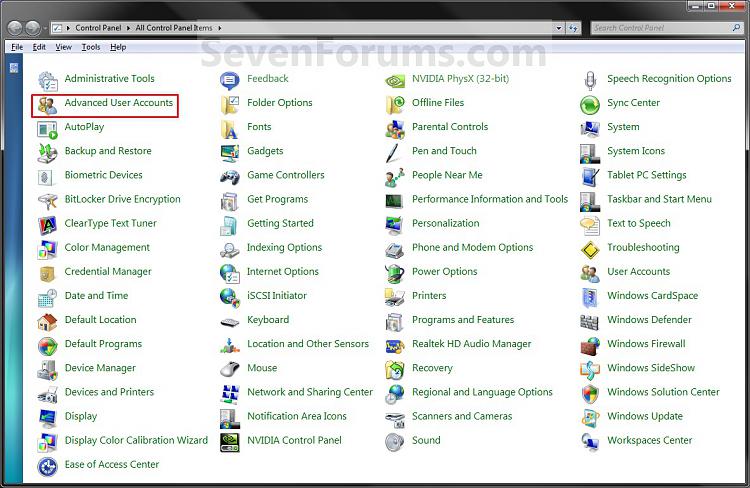
Task: Open Display Color Calibration Wizard link
Action: click(x=136, y=440)
